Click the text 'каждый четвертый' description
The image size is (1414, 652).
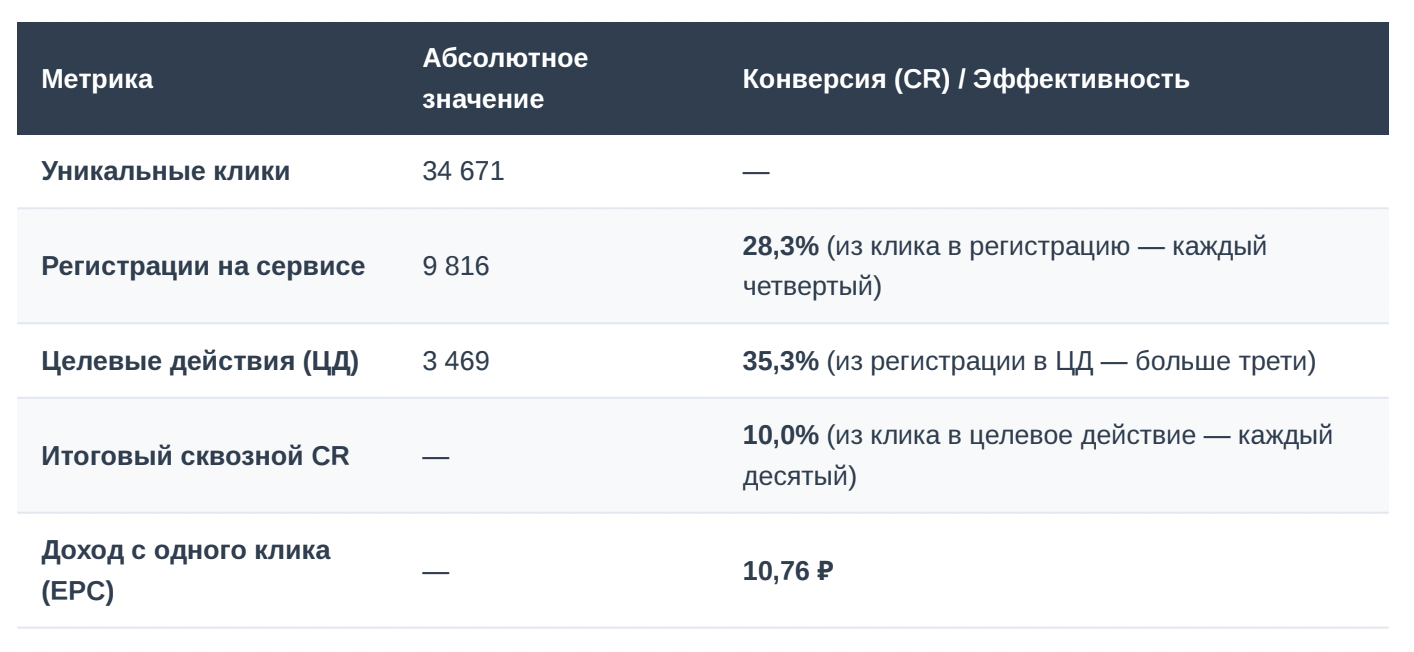[1005, 266]
